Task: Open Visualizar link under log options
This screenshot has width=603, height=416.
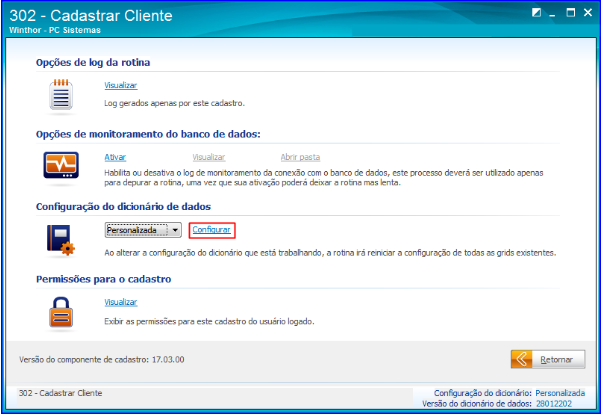Action: point(121,85)
